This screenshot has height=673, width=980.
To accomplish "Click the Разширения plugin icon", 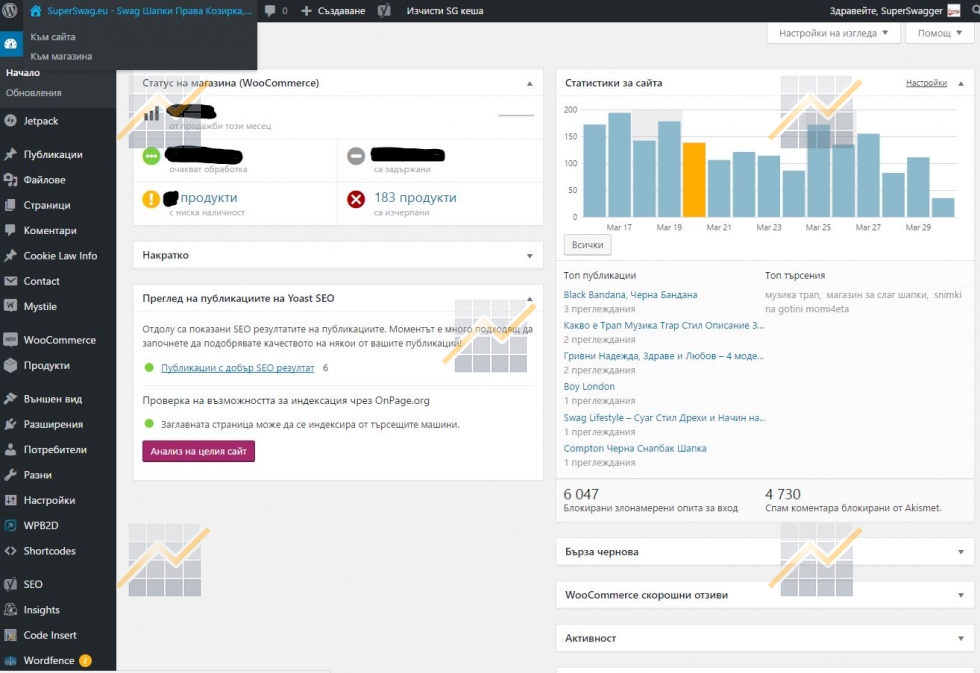I will tap(10, 424).
